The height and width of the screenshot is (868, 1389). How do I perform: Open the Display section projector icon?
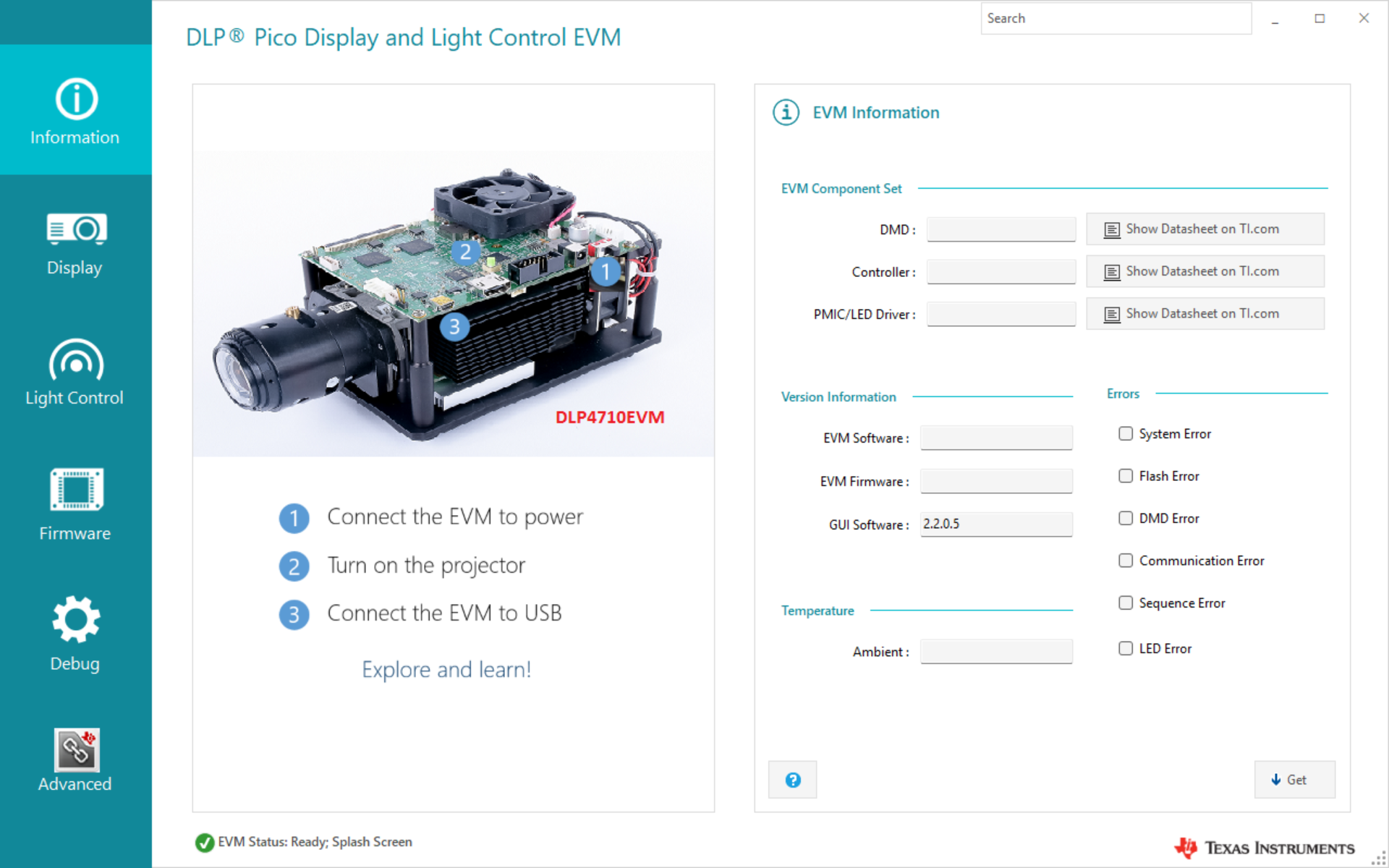(x=76, y=230)
